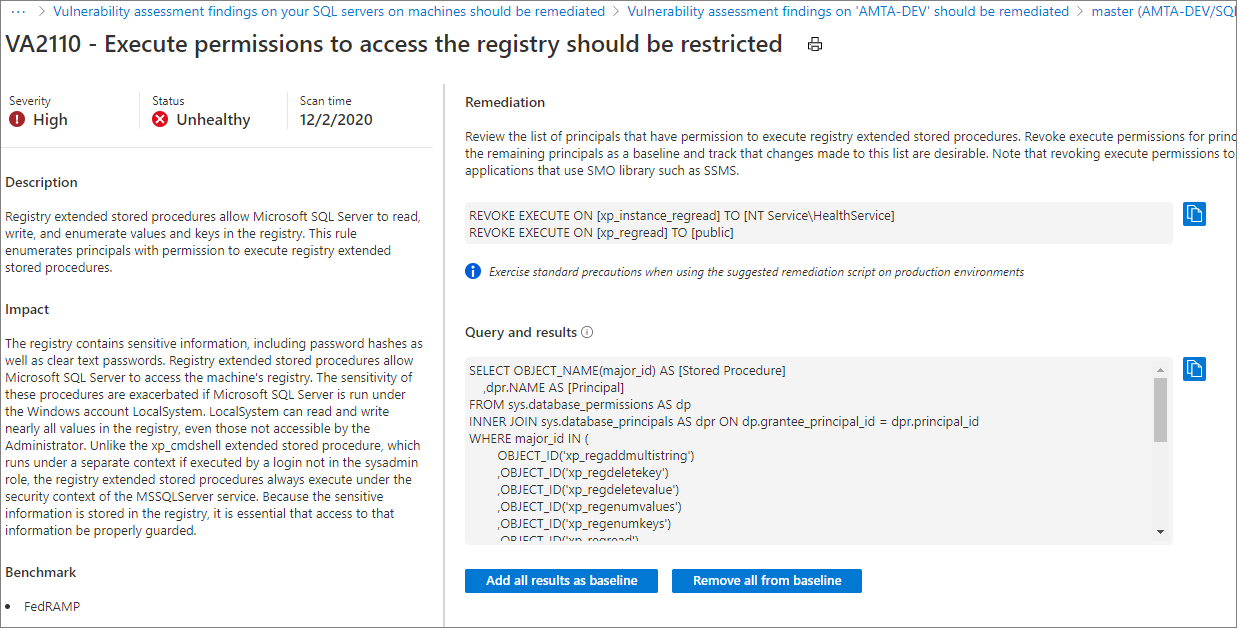Go to the 'AMTA-DEV' findings breadcrumb
Screen dimensions: 1239x631
point(848,12)
